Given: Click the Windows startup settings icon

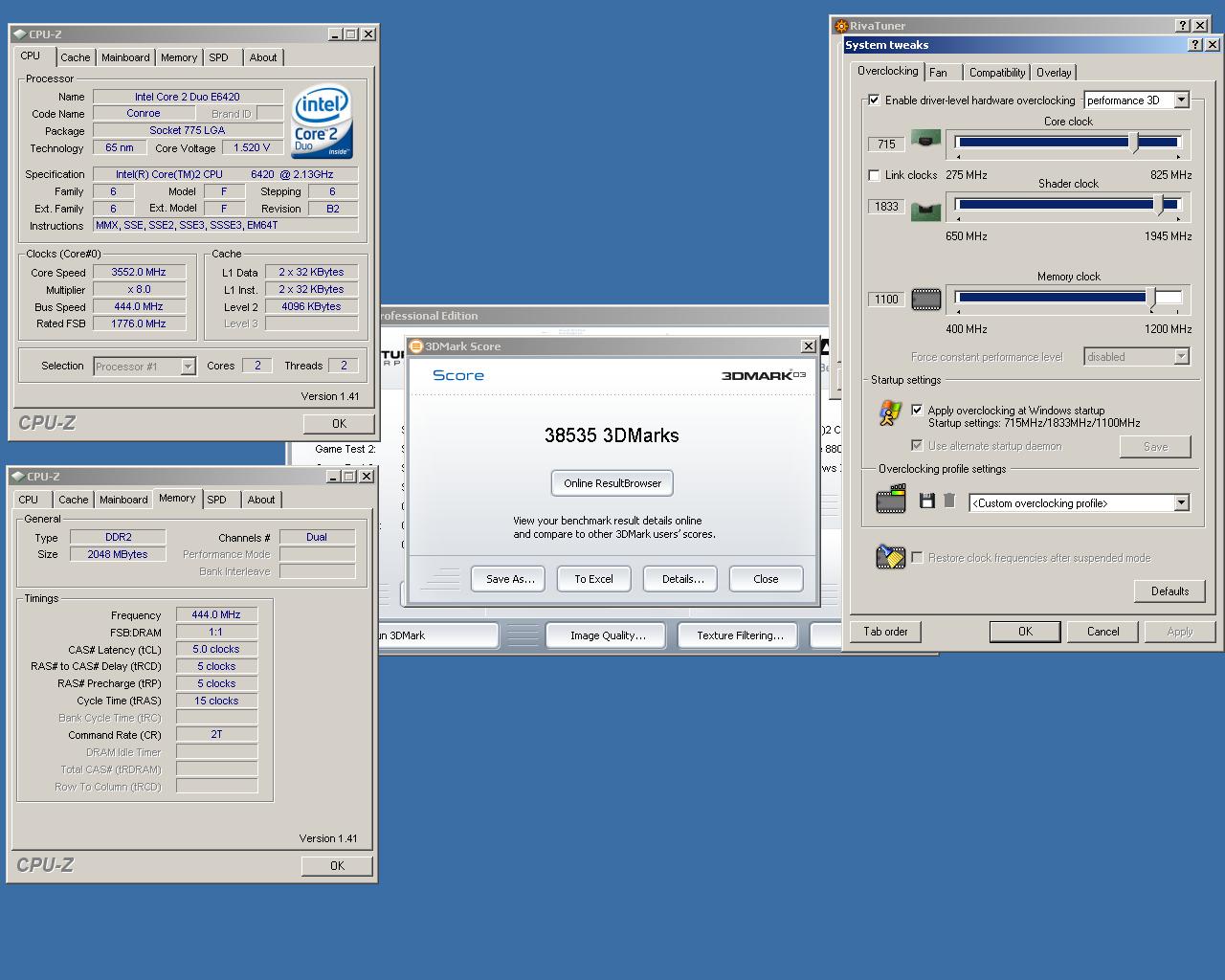Looking at the screenshot, I should [x=890, y=412].
